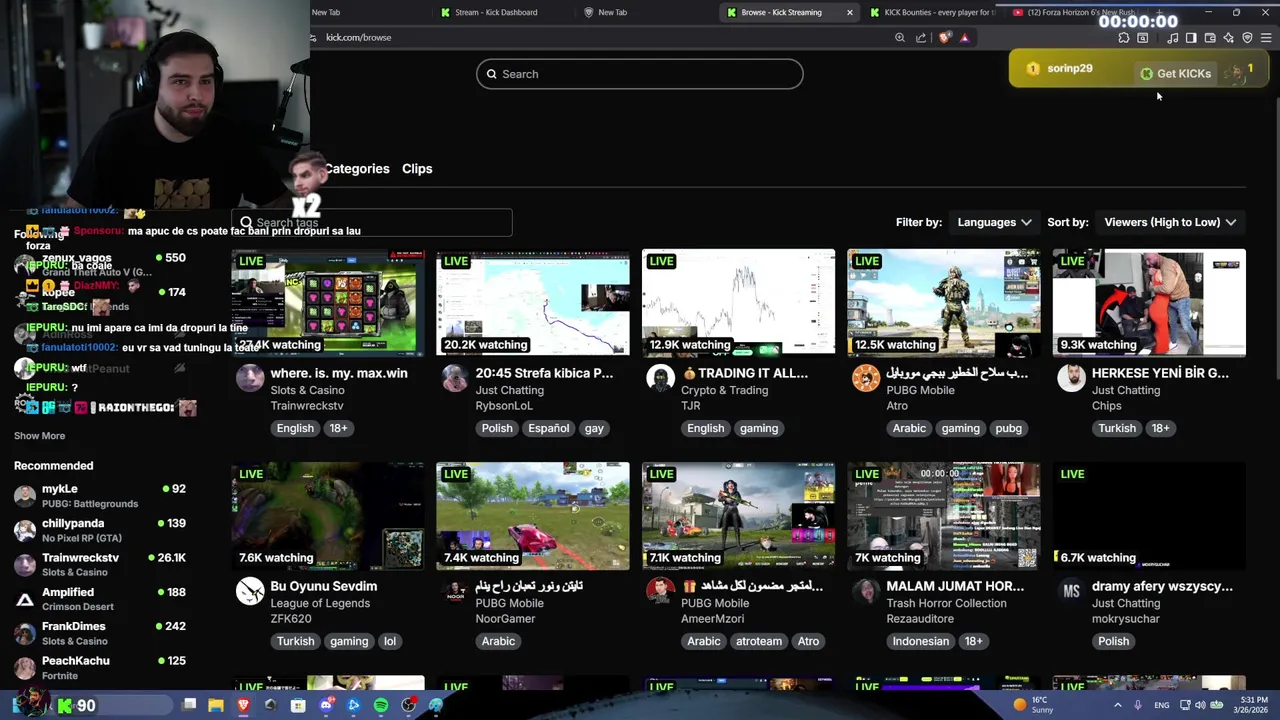Click the Brave Rewards triangle icon
1280x720 pixels.
click(x=965, y=38)
